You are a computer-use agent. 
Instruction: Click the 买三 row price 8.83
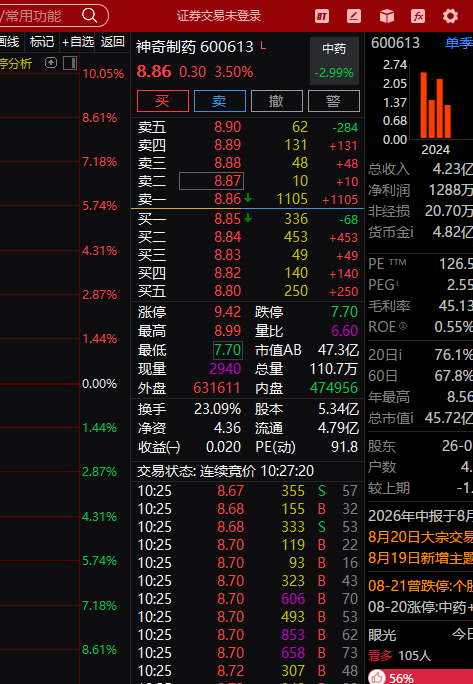pyautogui.click(x=227, y=255)
